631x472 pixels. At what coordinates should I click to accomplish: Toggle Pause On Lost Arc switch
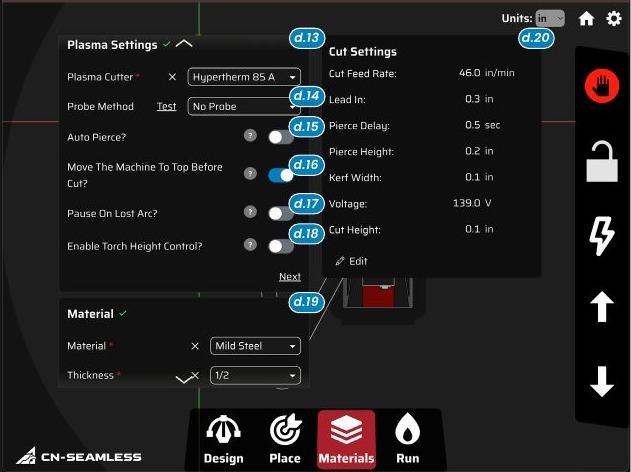click(281, 213)
